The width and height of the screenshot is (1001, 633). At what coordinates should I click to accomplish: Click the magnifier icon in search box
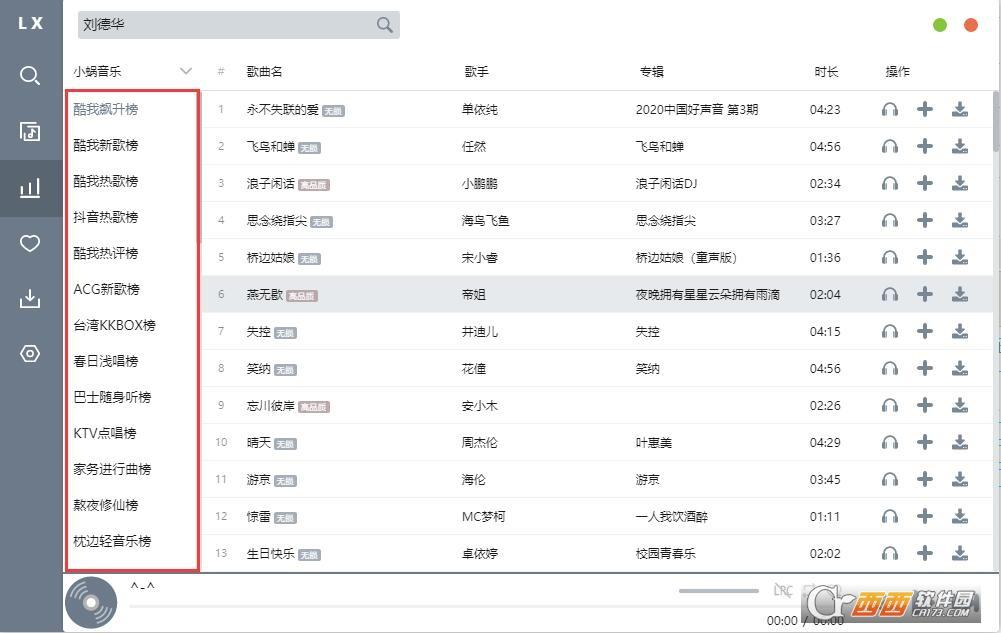tap(384, 25)
